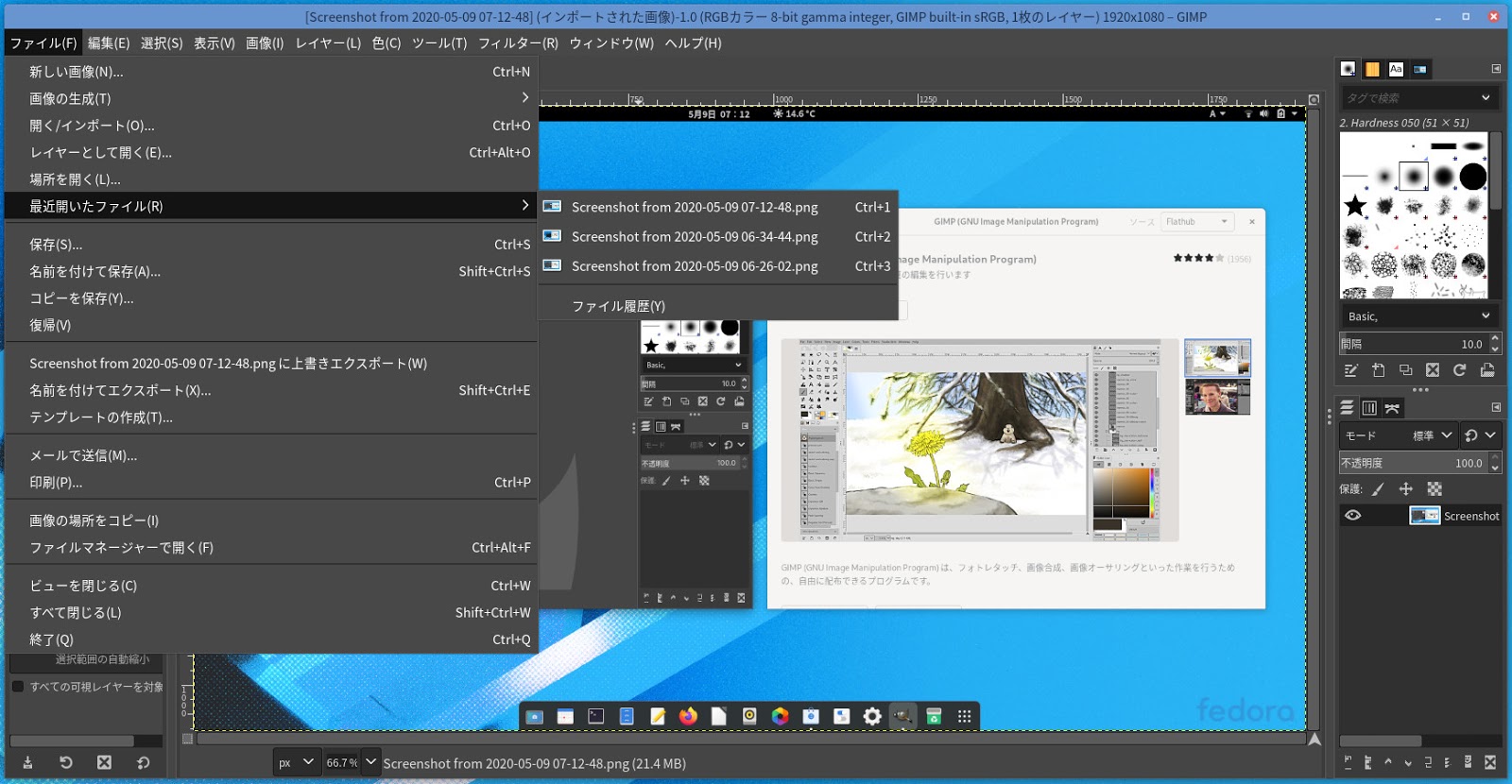Expand the 画像の生成(T) submenu
Image resolution: width=1512 pixels, height=784 pixels.
coord(271,98)
